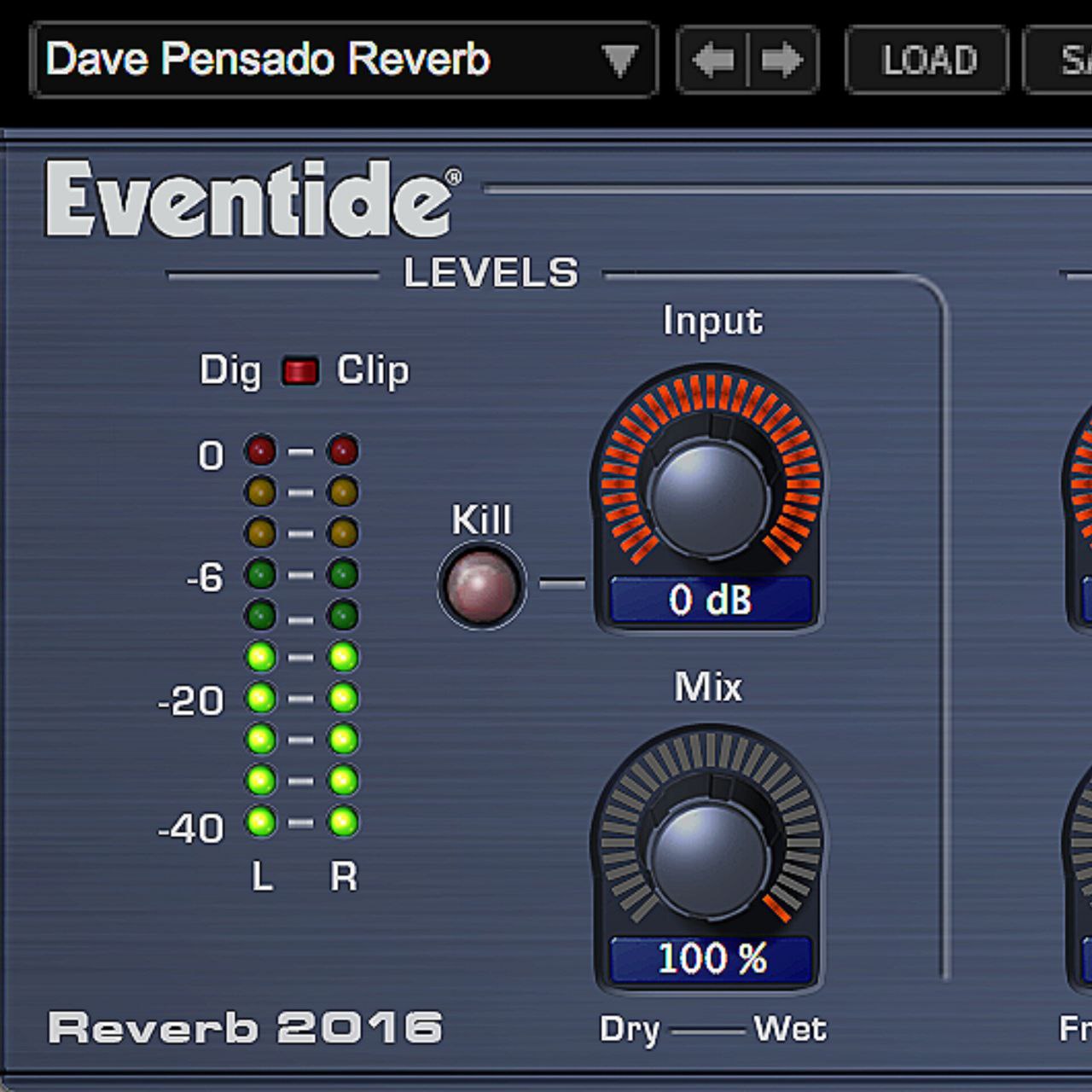Viewport: 1092px width, 1092px height.
Task: Click the Dry label under Mix
Action: point(630,1030)
